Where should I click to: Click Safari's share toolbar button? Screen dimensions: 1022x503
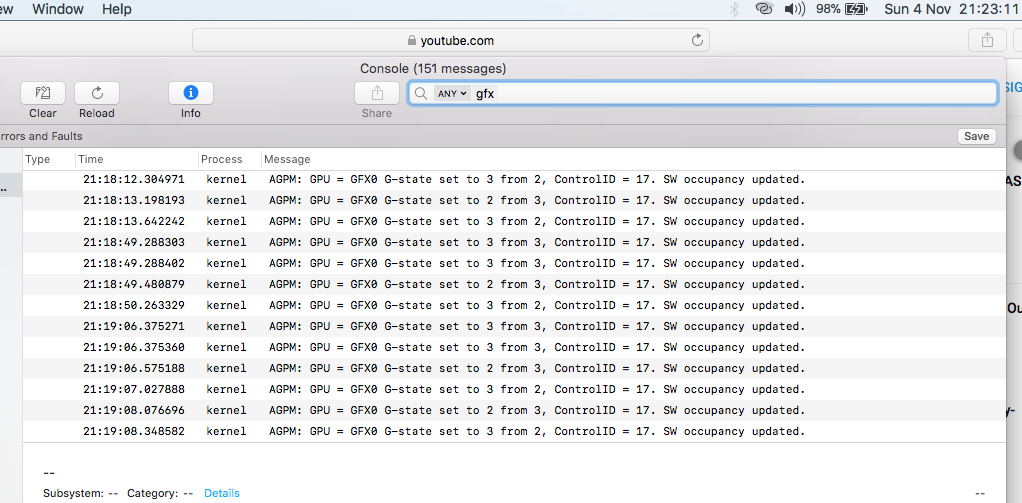pyautogui.click(x=987, y=40)
